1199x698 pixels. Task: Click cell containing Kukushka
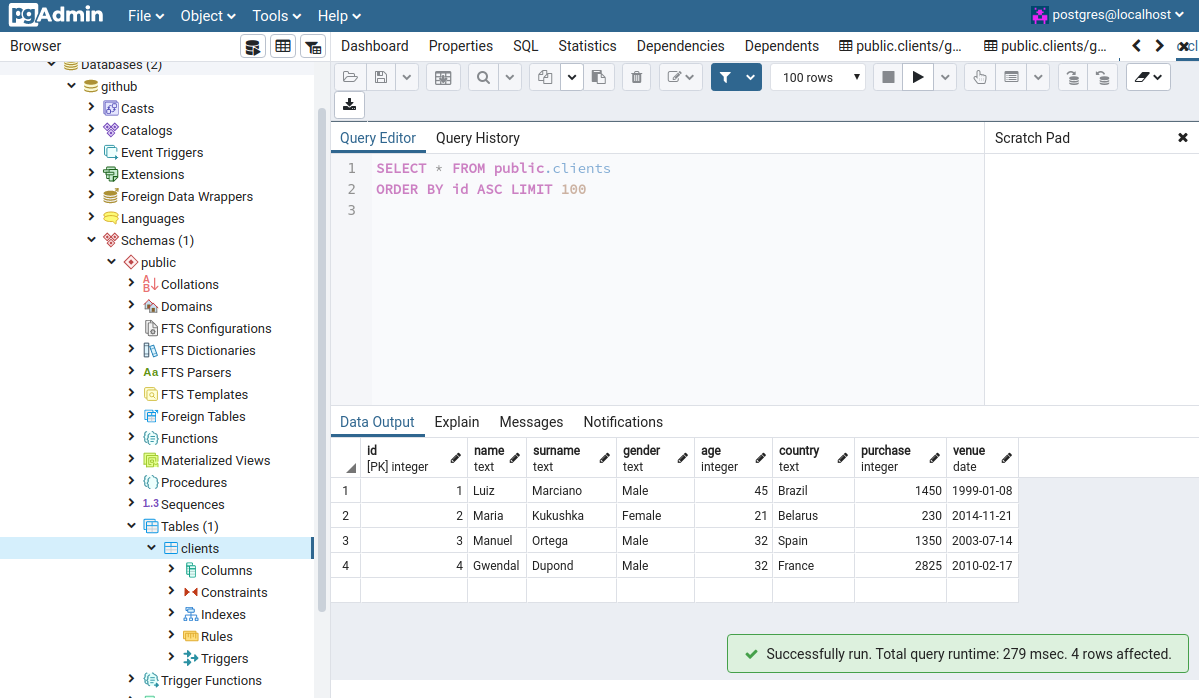571,515
